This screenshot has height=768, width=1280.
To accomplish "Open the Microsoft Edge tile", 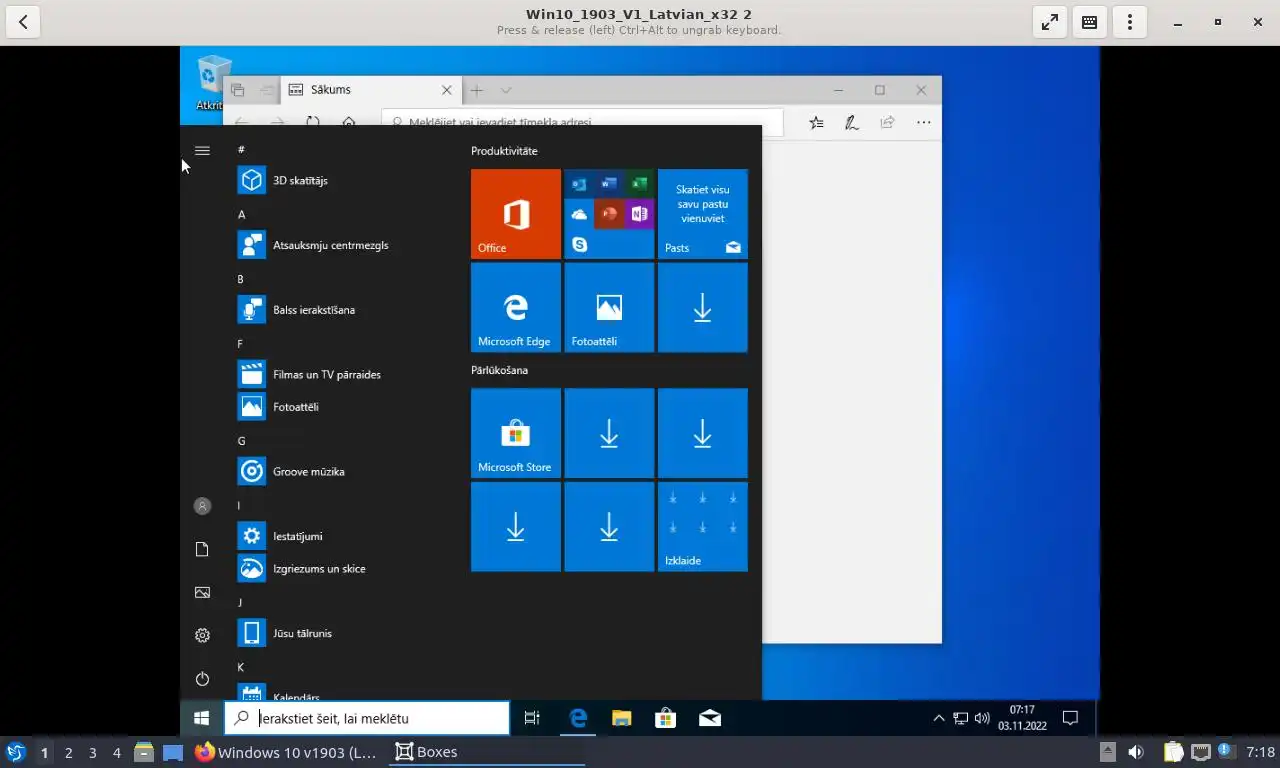I will point(516,308).
